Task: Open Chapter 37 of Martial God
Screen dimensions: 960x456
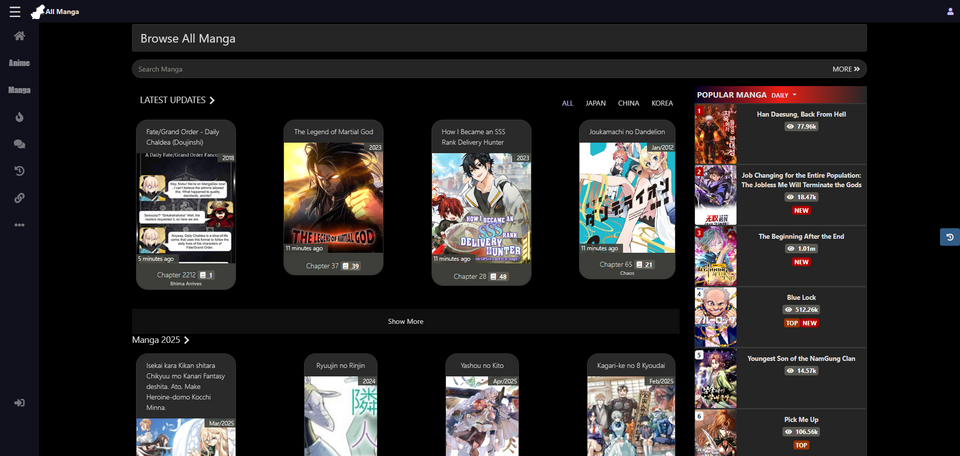Action: tap(322, 266)
